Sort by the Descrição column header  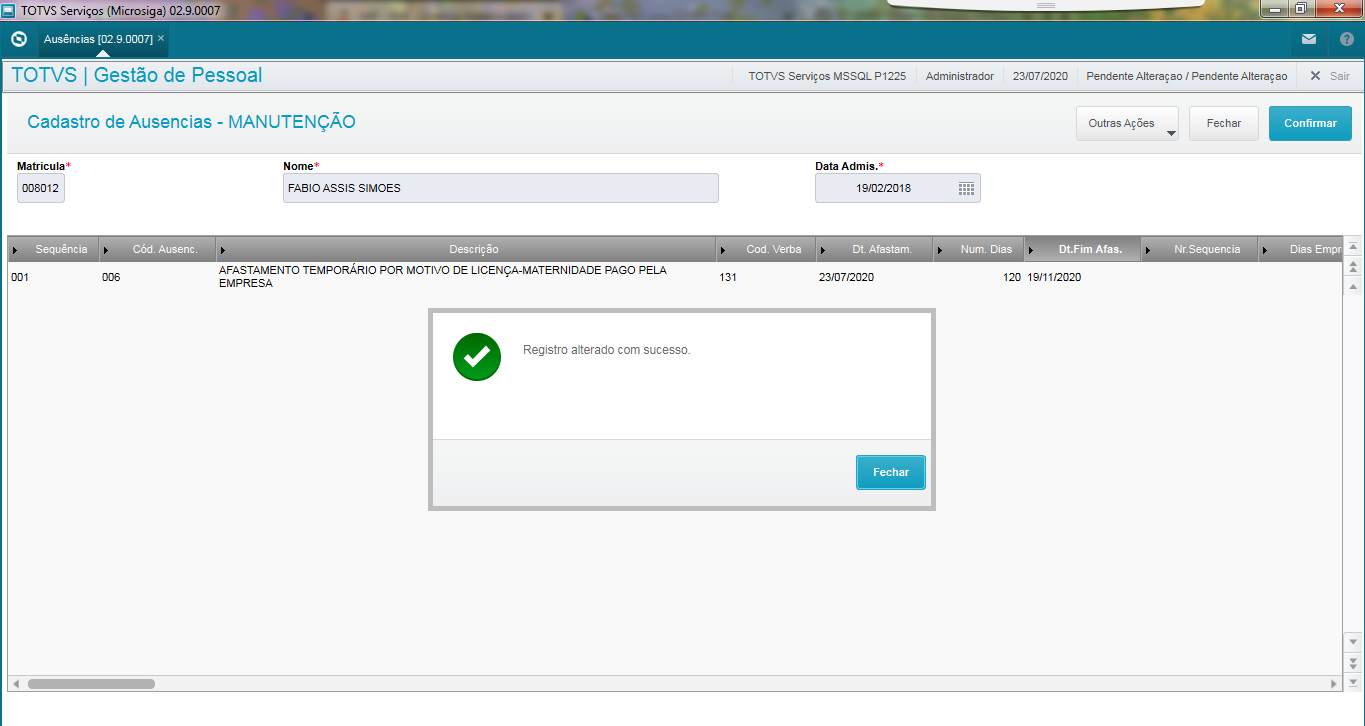pyautogui.click(x=466, y=249)
